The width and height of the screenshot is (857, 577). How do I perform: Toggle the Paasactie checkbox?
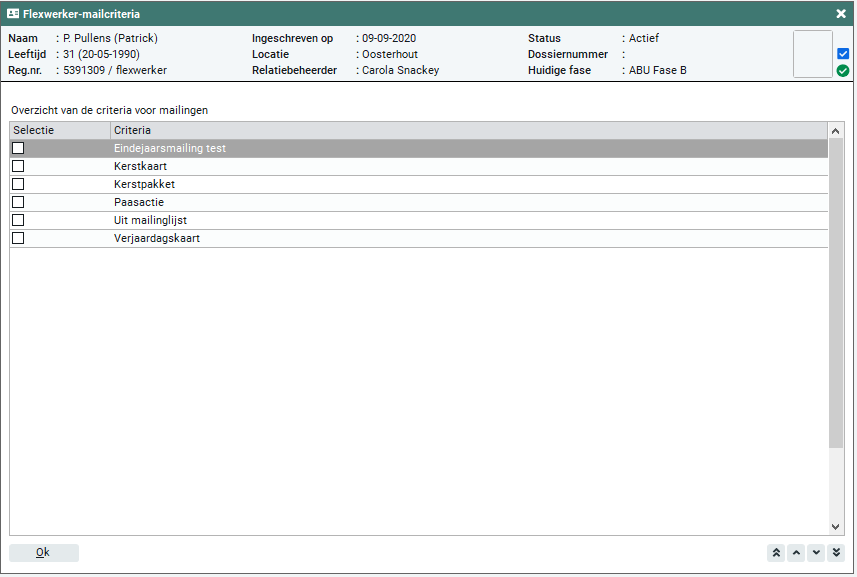[x=18, y=202]
